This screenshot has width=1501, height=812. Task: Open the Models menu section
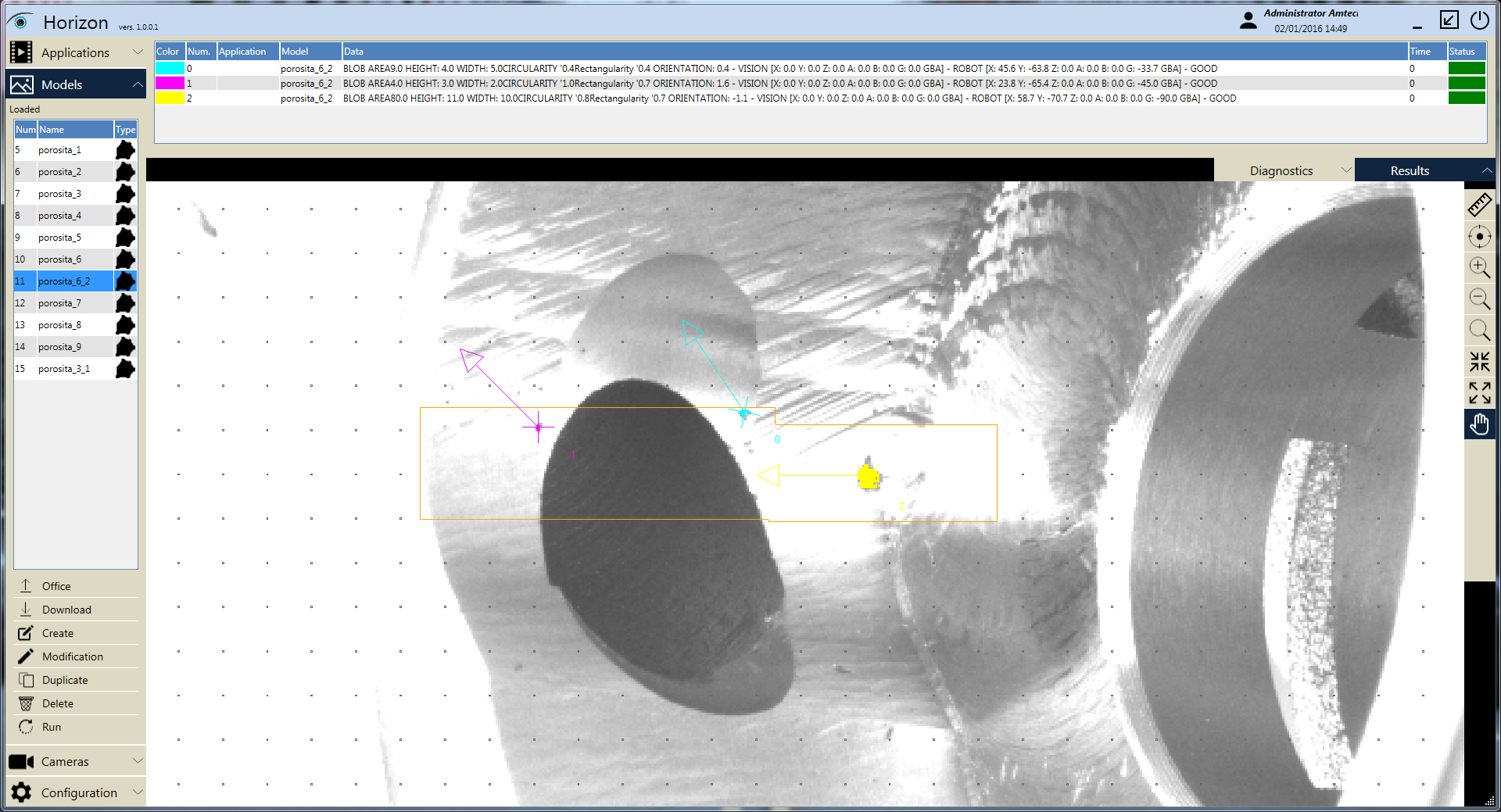pos(76,84)
